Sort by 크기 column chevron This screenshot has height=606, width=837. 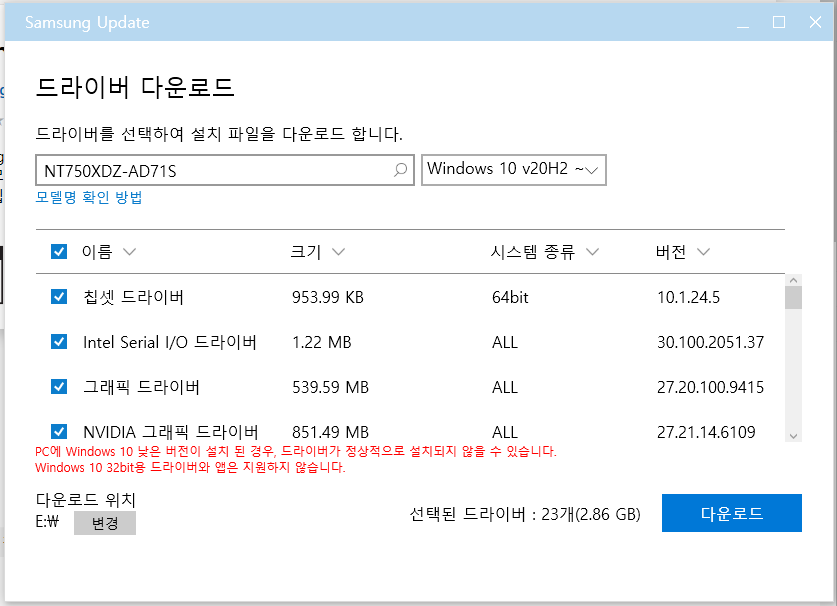pos(338,251)
